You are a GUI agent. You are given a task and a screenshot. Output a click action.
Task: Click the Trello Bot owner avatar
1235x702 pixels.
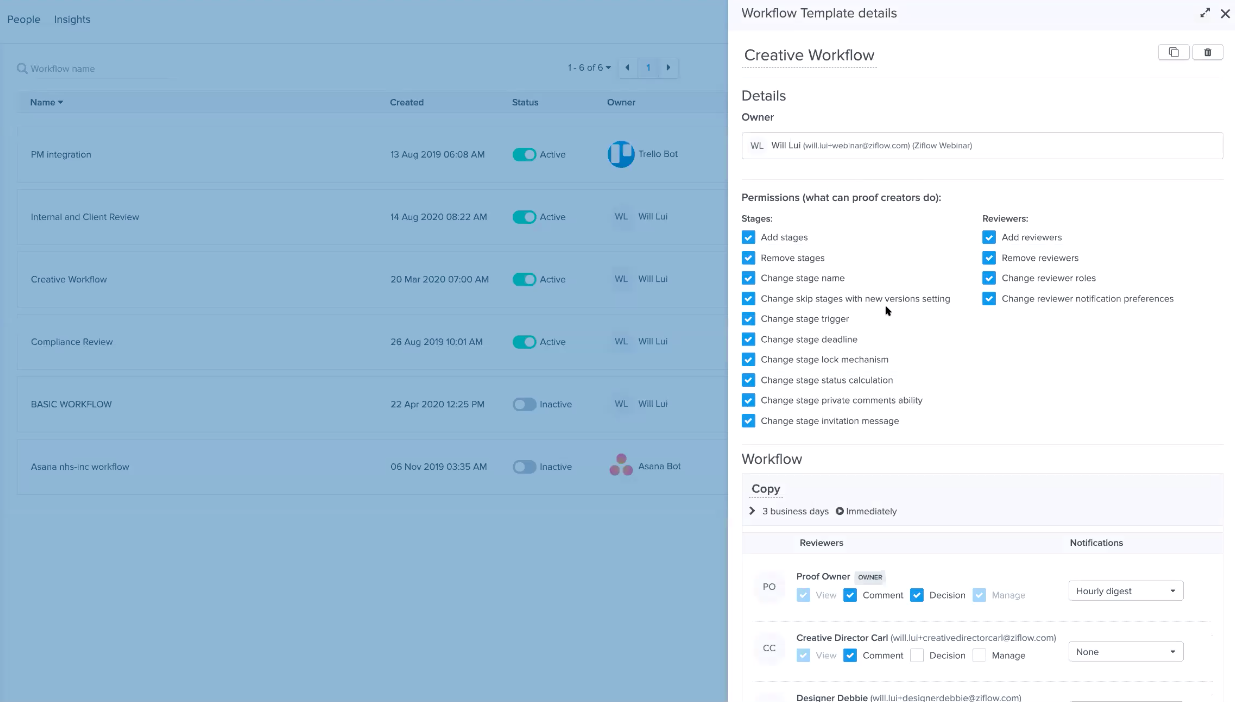[x=621, y=154]
